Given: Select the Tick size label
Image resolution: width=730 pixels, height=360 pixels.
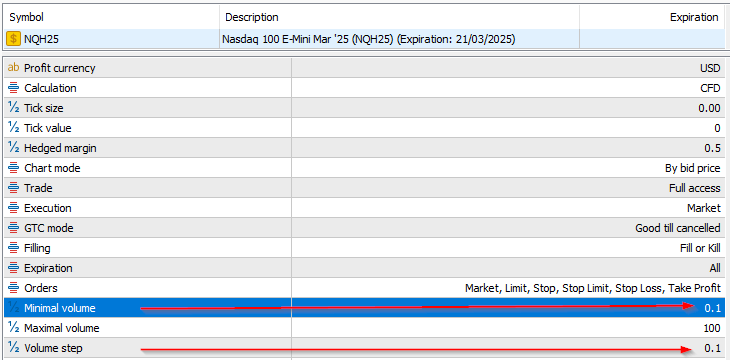Looking at the screenshot, I should (44, 108).
